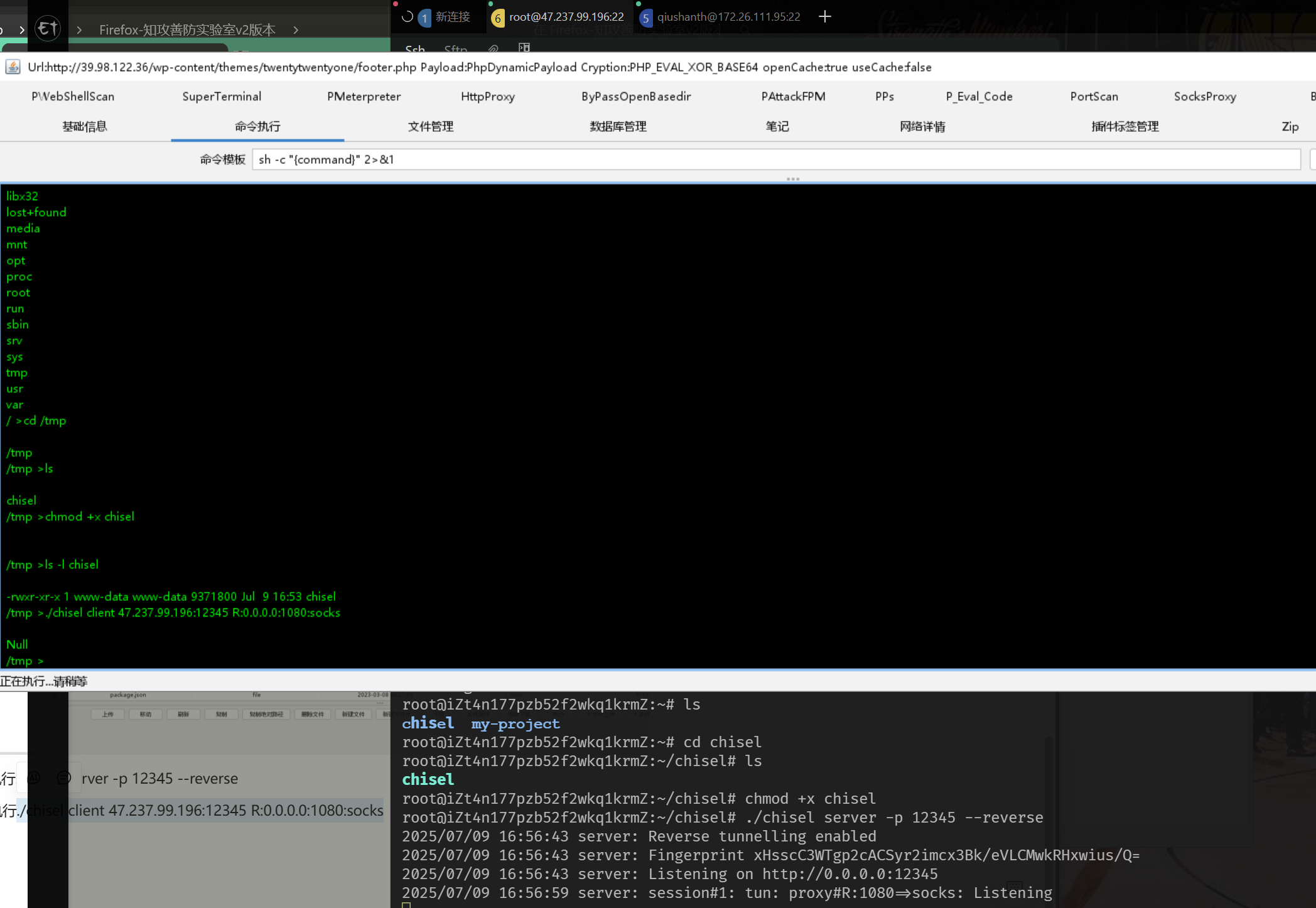
Task: Click the blue number 5 session badge
Action: (x=645, y=18)
